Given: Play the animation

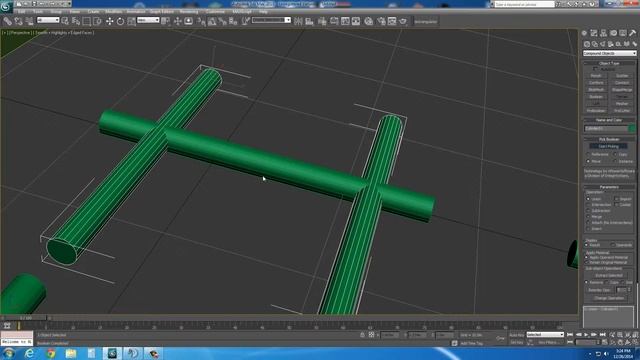Looking at the screenshot, I should 586,335.
